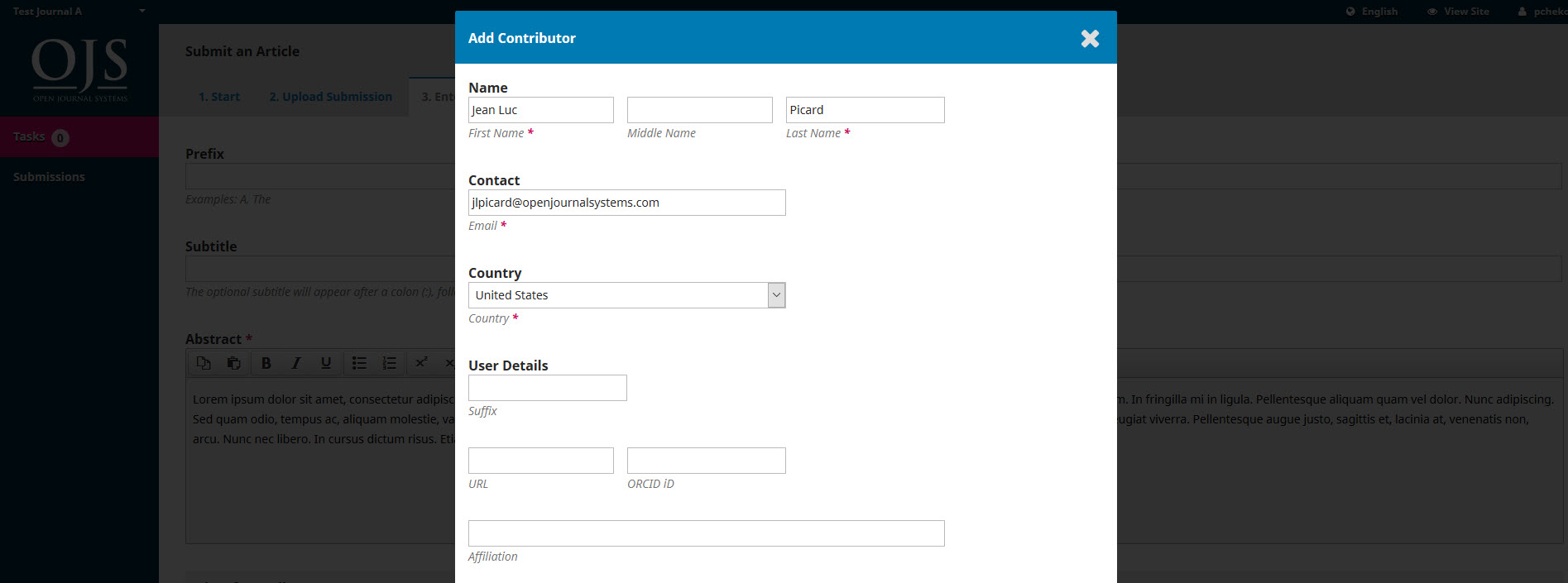This screenshot has height=583, width=1568.
Task: Go to the 2. Upload Submission tab
Action: point(331,97)
